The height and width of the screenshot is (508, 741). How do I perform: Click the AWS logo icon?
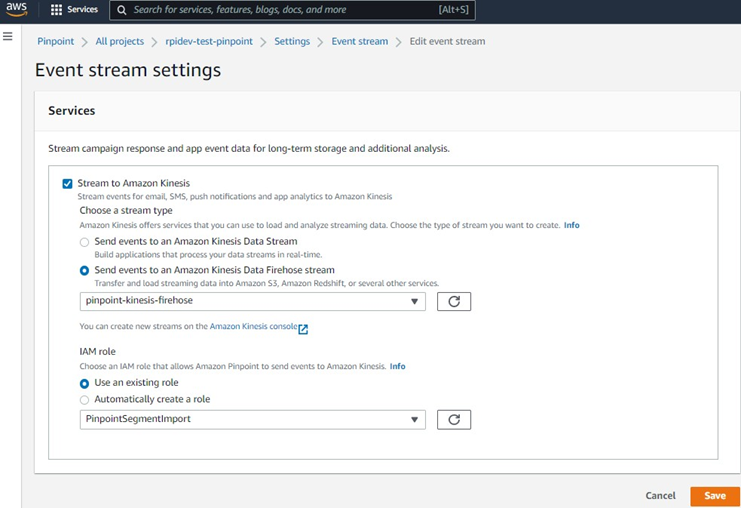(16, 10)
